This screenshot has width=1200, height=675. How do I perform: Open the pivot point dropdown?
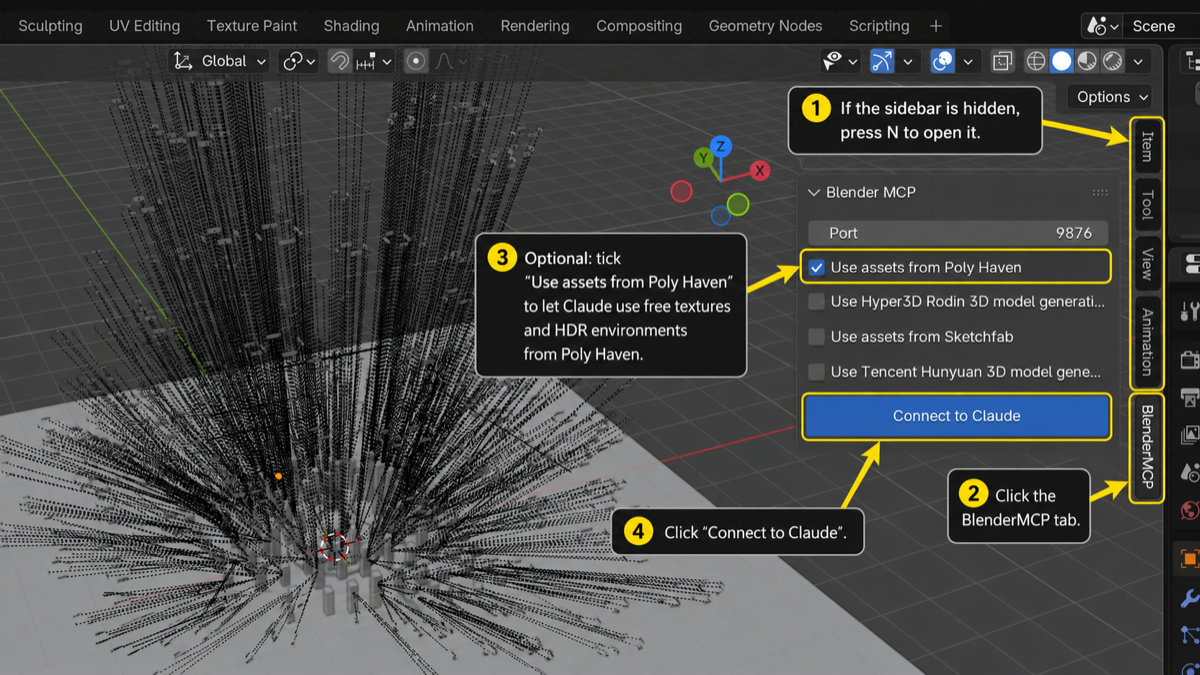coord(299,61)
